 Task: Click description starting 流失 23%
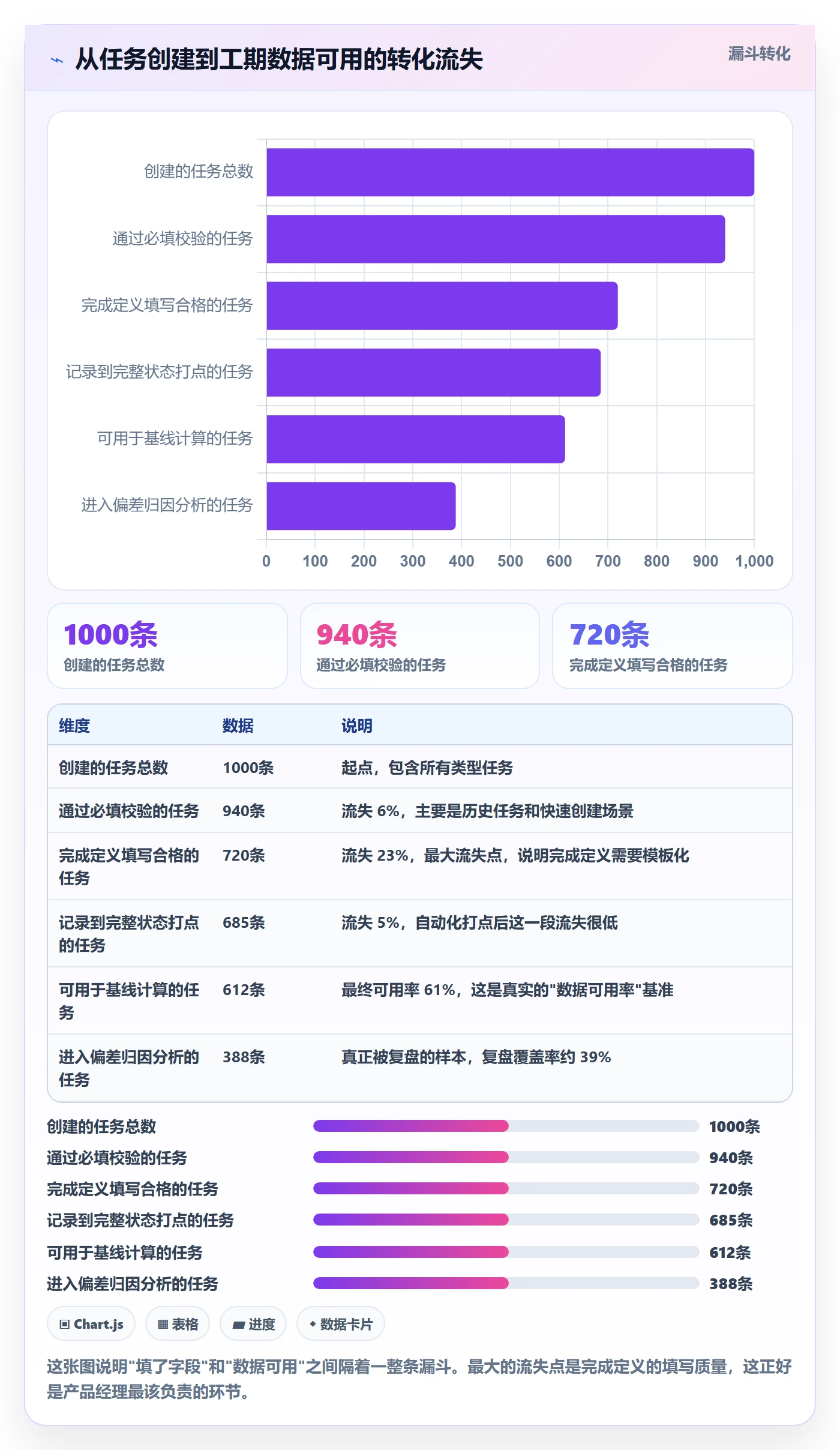tap(515, 855)
